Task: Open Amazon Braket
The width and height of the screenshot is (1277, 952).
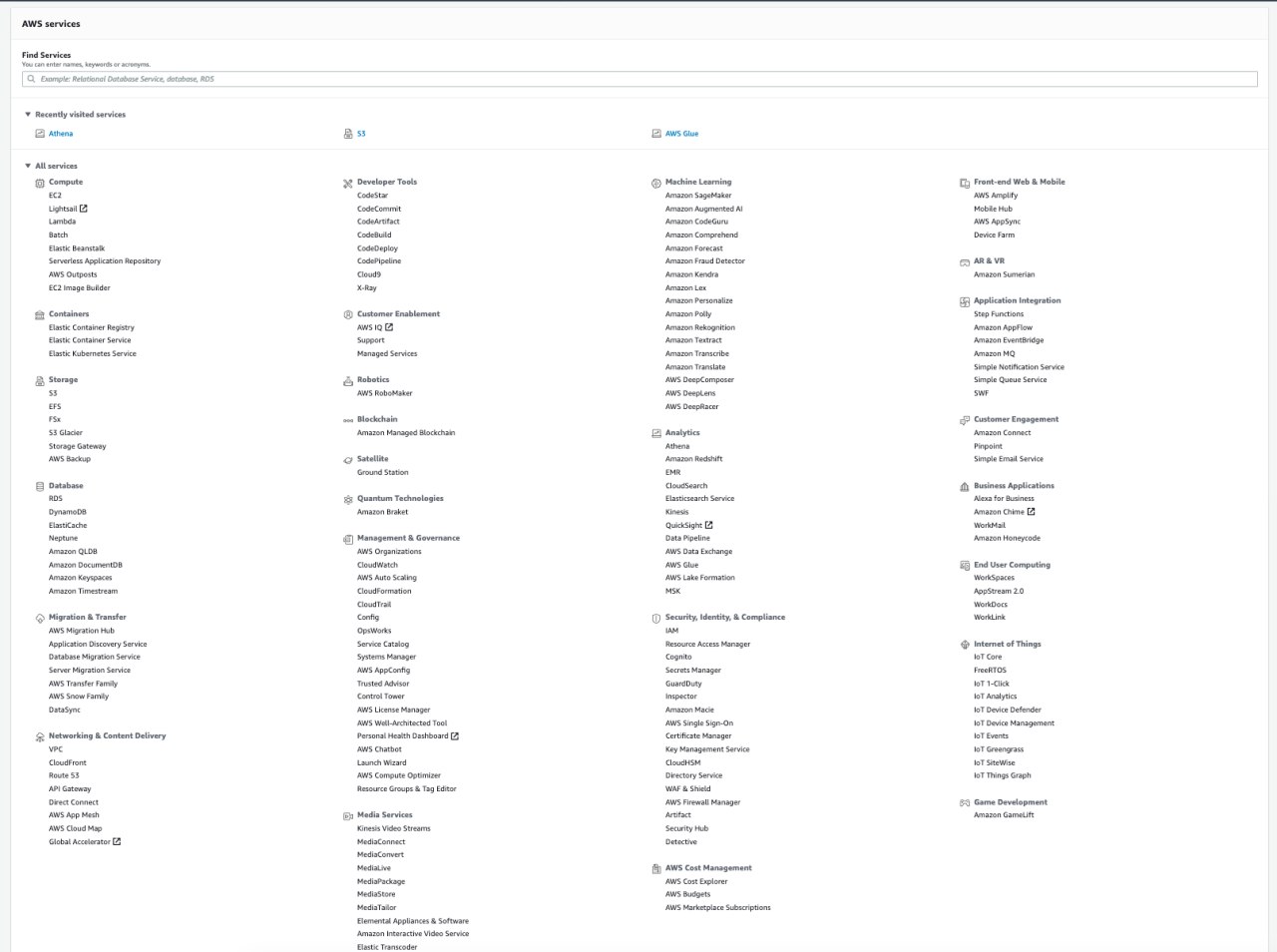Action: tap(382, 512)
